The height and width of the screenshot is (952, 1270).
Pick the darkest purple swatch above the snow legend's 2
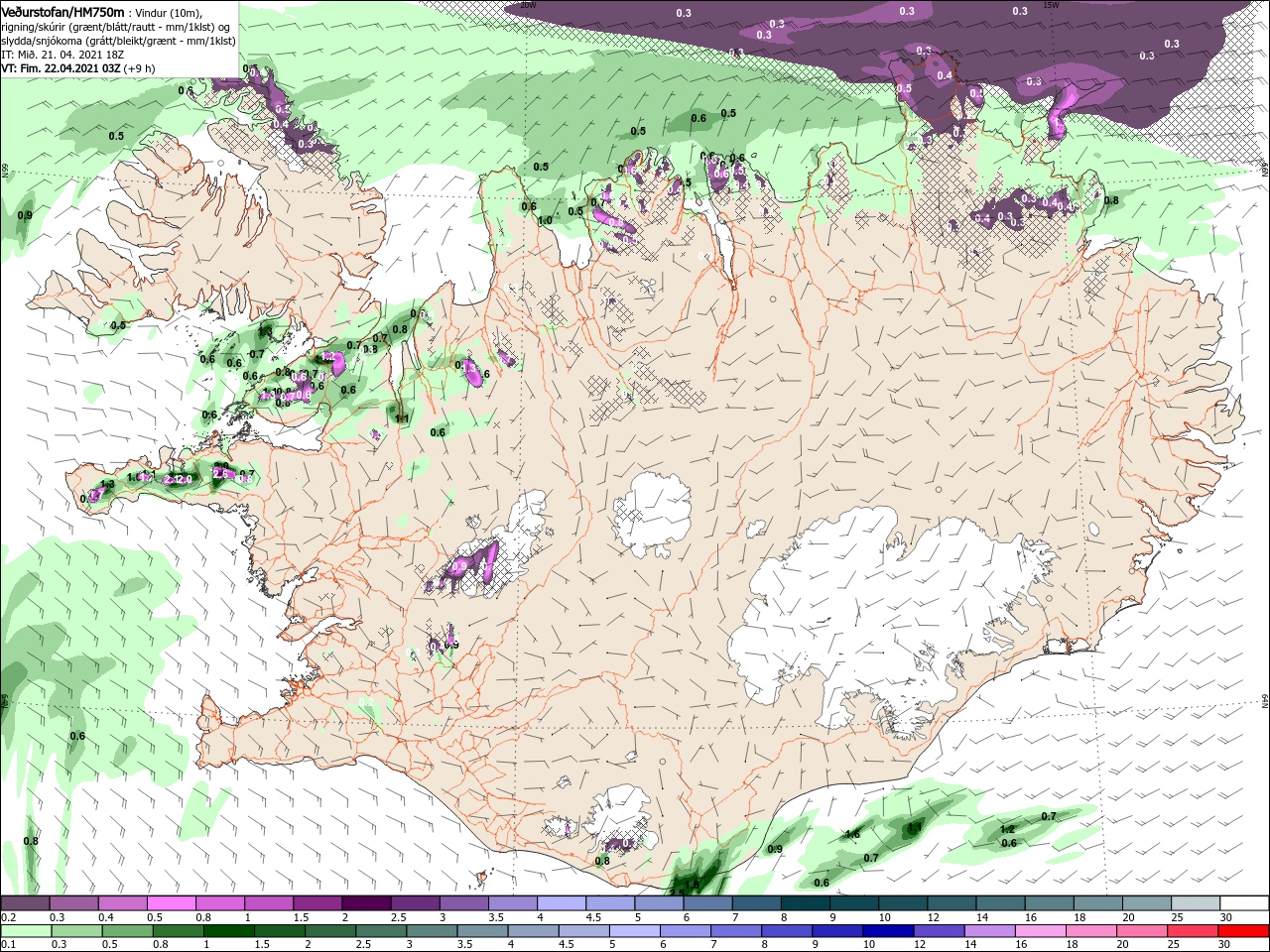pyautogui.click(x=366, y=903)
